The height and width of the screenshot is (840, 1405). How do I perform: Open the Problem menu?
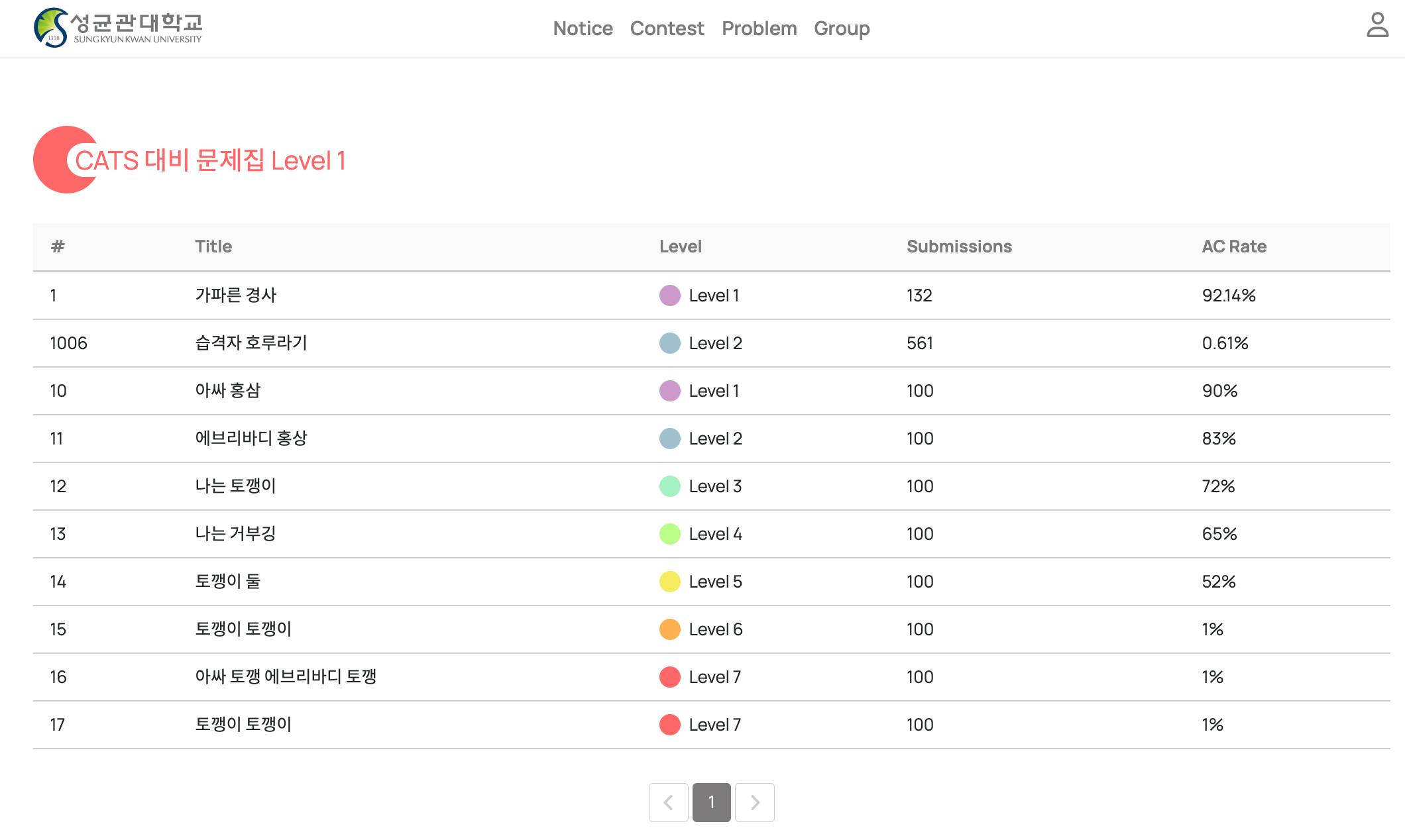[759, 28]
